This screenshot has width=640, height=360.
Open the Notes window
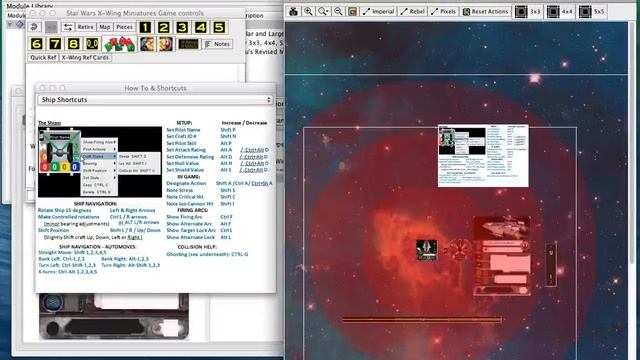pyautogui.click(x=218, y=44)
